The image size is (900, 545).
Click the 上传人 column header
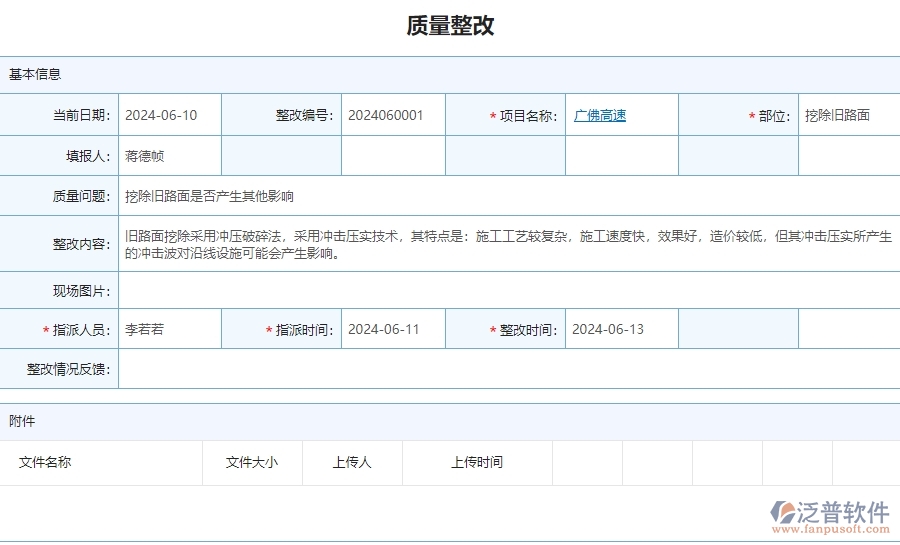(x=352, y=462)
